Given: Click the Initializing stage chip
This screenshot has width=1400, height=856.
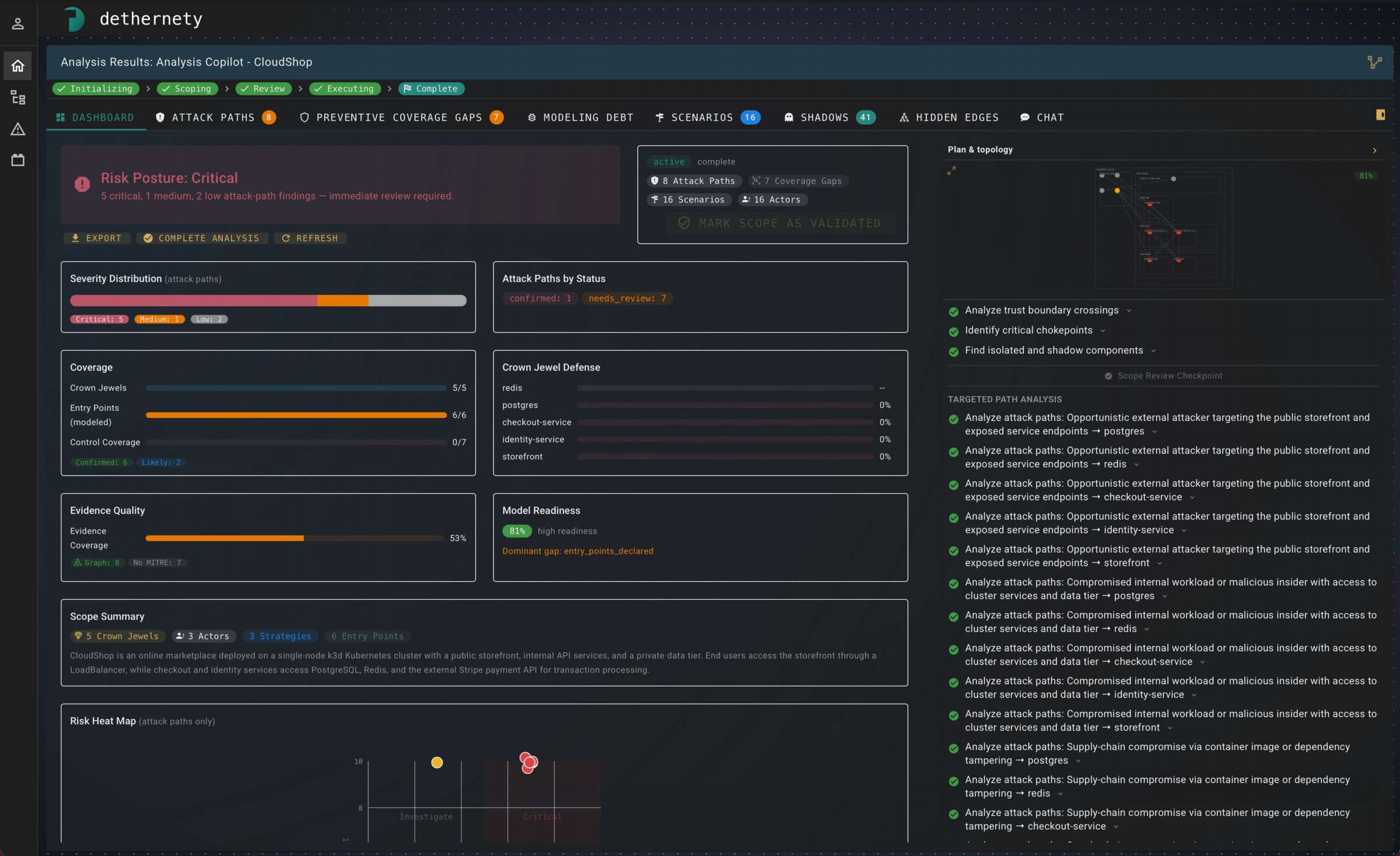Looking at the screenshot, I should click(96, 89).
